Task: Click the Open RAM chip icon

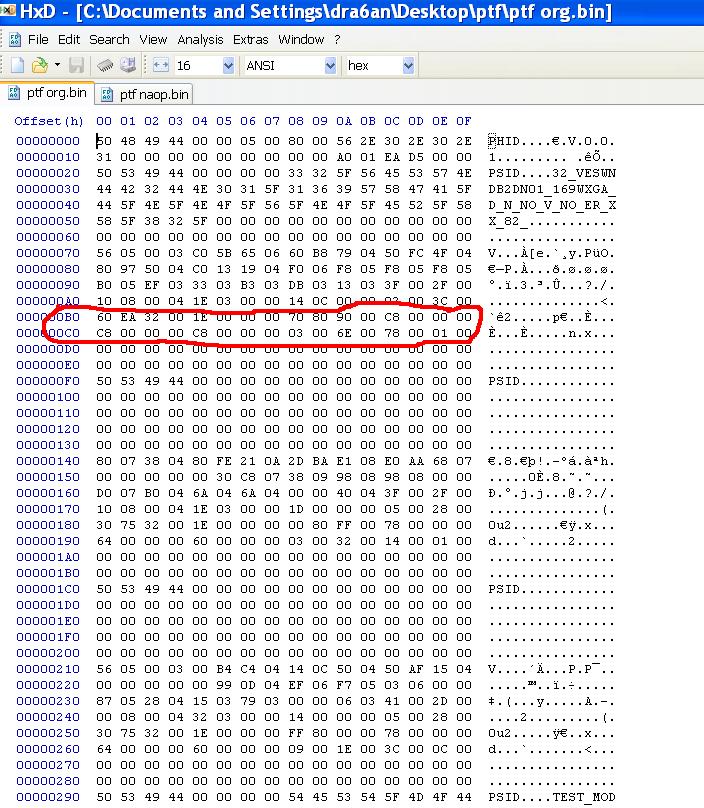Action: click(105, 65)
